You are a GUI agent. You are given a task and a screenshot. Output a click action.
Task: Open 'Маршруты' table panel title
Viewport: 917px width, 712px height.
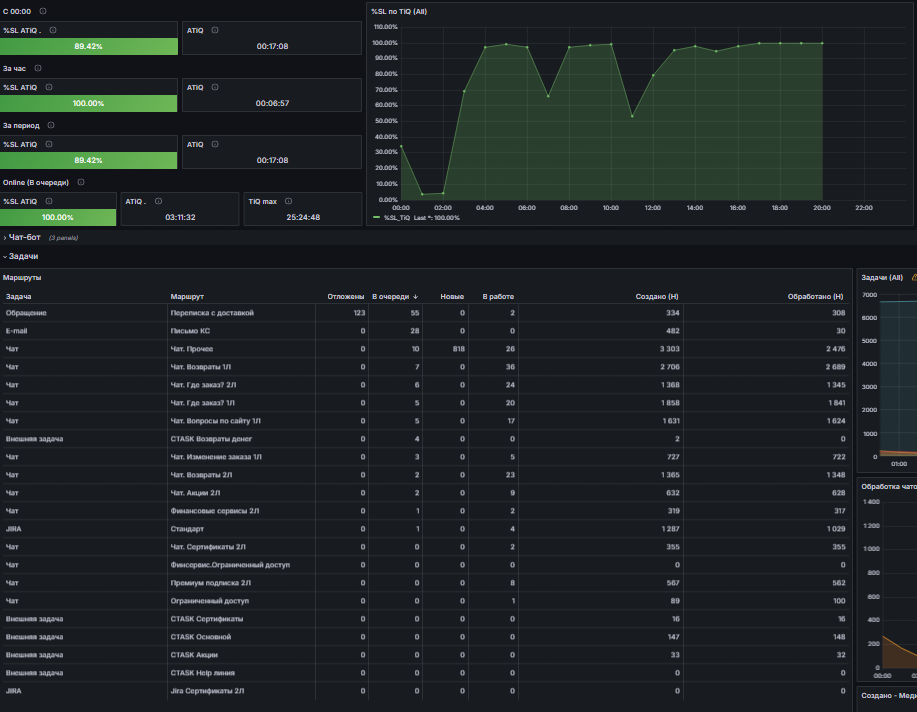tap(22, 278)
